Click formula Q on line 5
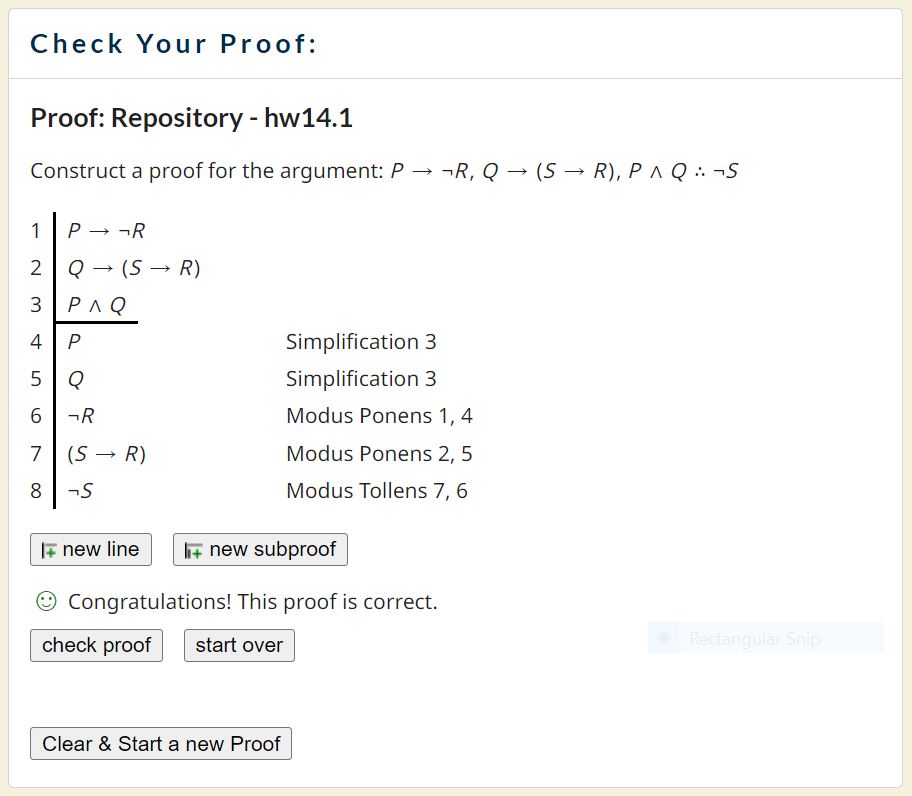The width and height of the screenshot is (912, 796). point(76,379)
